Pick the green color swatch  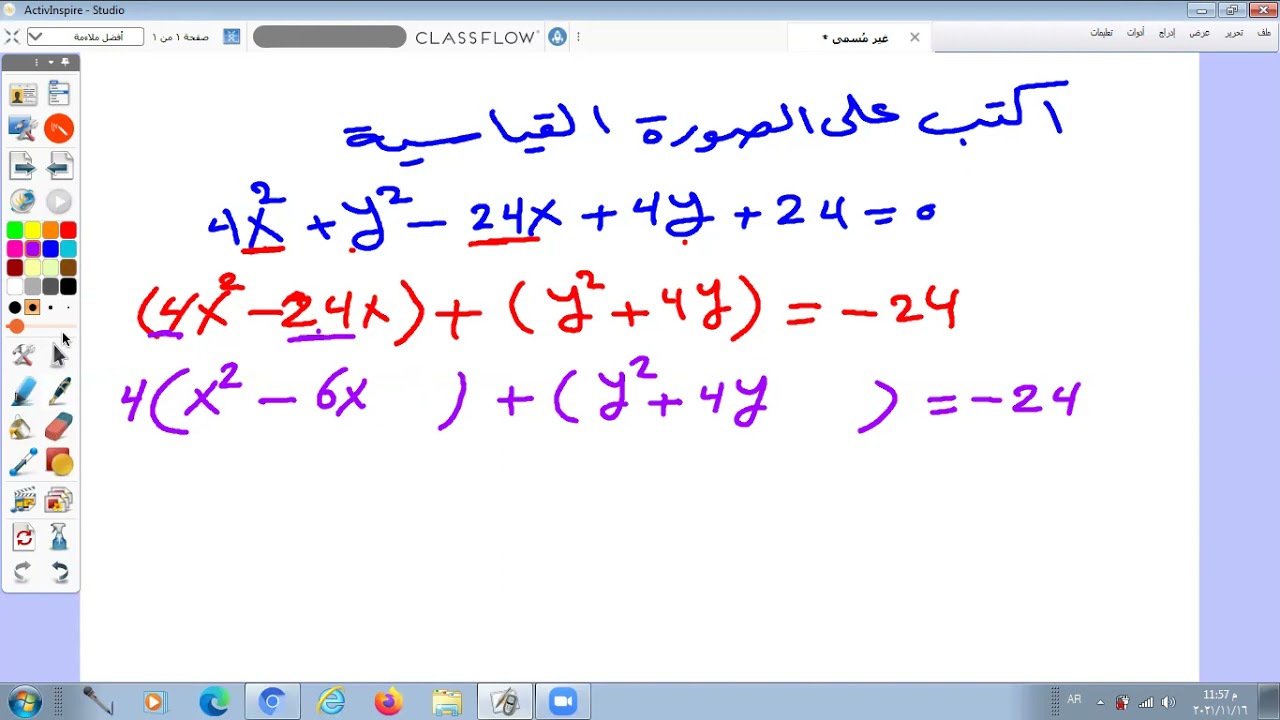pyautogui.click(x=14, y=231)
